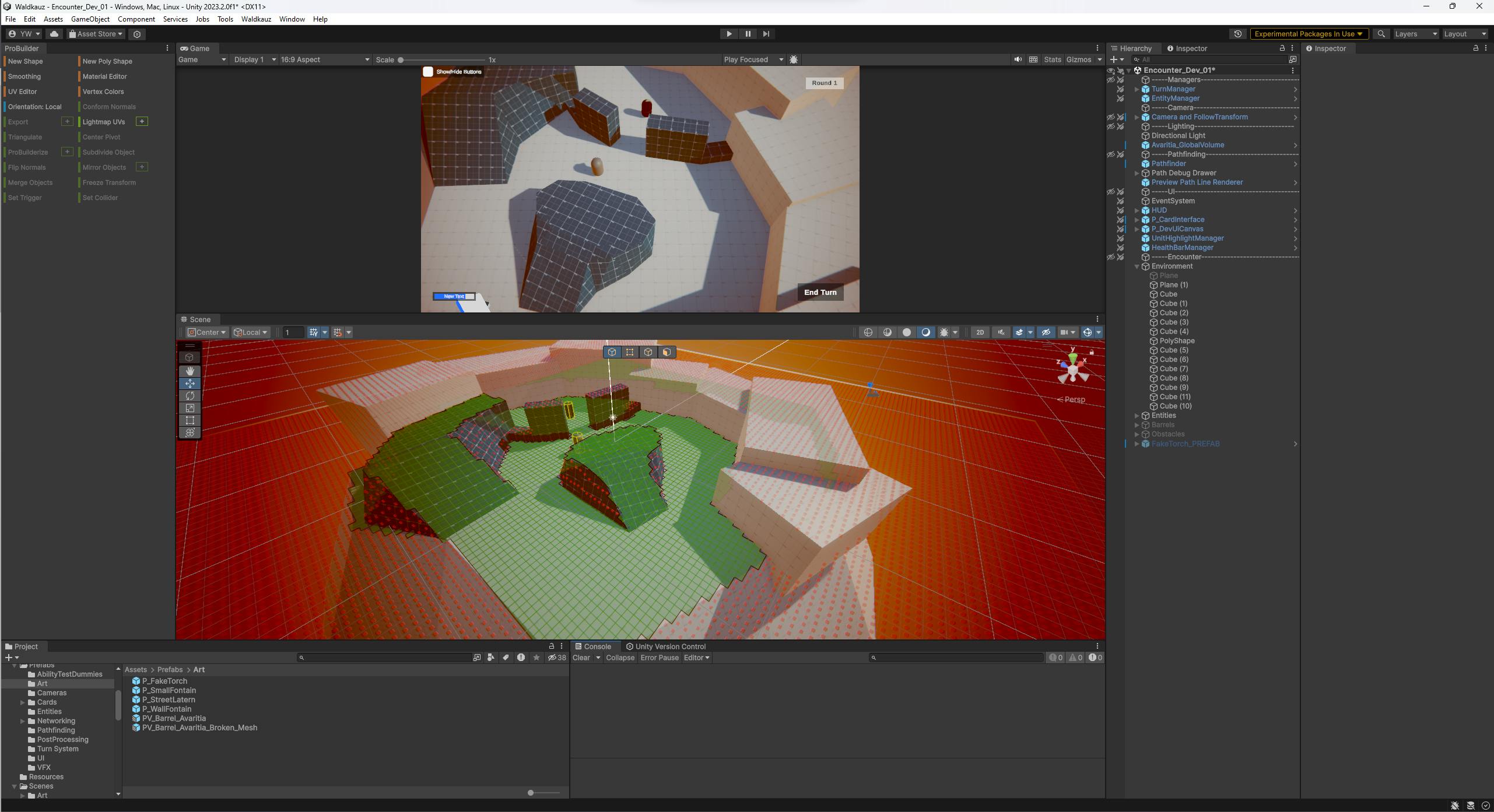The height and width of the screenshot is (812, 1494).
Task: Toggle Scene view audio mute
Action: pos(1001,332)
